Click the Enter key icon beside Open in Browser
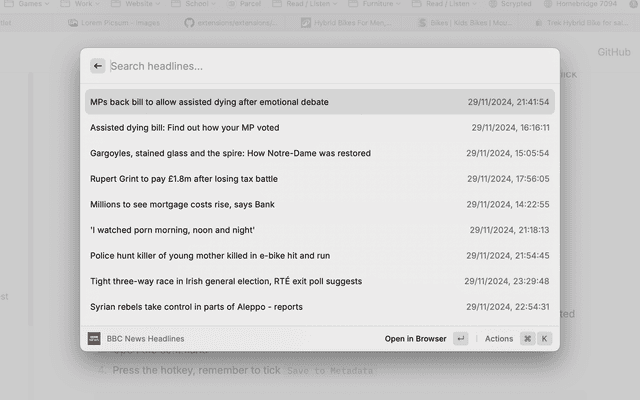The width and height of the screenshot is (640, 400). click(460, 339)
